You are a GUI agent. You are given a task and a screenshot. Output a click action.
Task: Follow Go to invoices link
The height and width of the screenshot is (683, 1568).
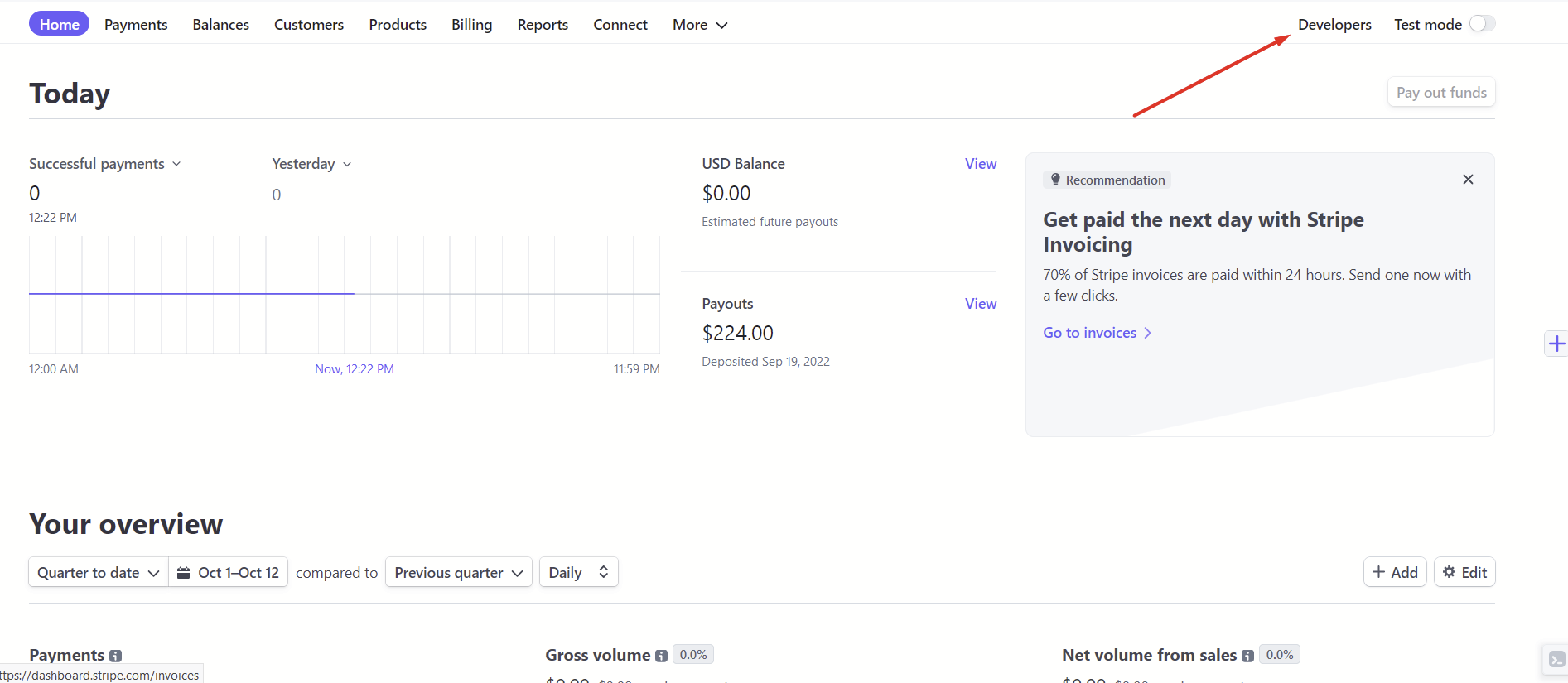pyautogui.click(x=1098, y=333)
